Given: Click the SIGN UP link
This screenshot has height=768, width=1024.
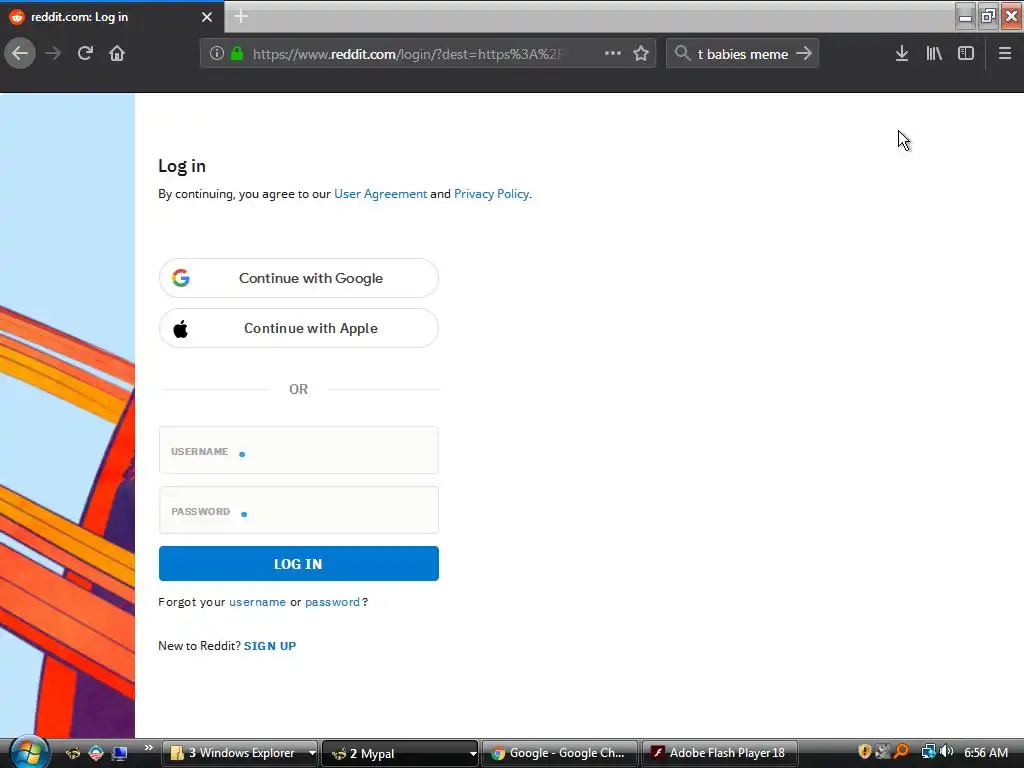Looking at the screenshot, I should tap(270, 646).
